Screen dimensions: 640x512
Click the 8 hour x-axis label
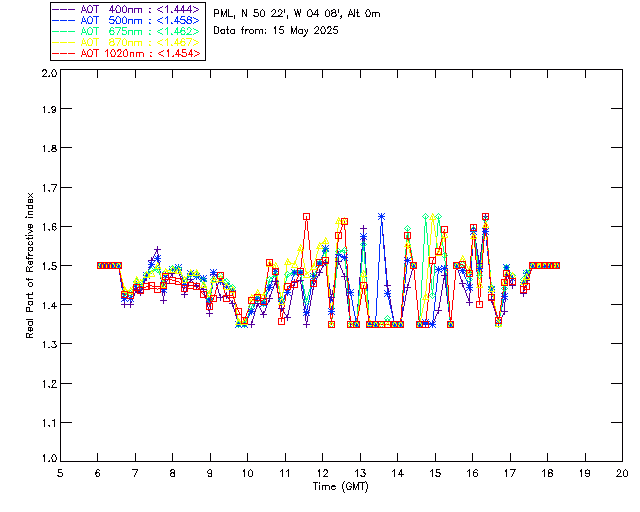pos(173,473)
